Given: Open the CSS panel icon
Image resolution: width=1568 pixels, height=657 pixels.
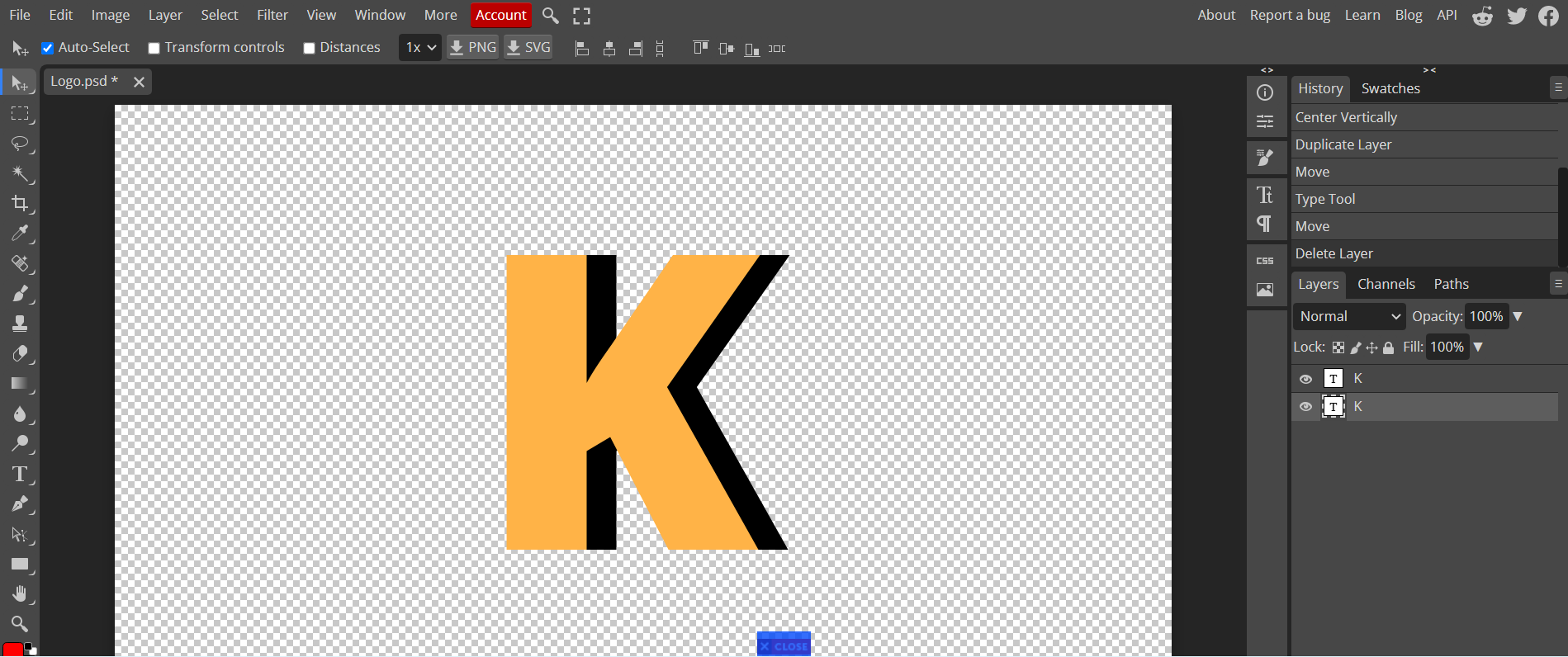Looking at the screenshot, I should (x=1265, y=260).
